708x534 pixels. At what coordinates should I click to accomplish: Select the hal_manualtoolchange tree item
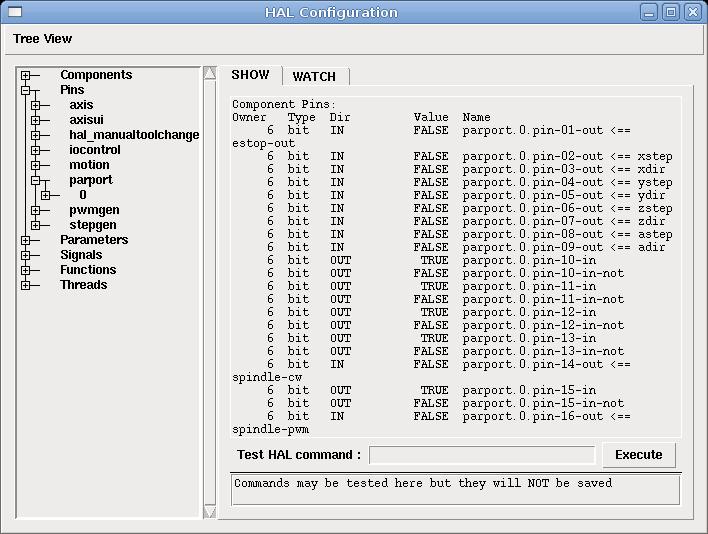(x=134, y=135)
